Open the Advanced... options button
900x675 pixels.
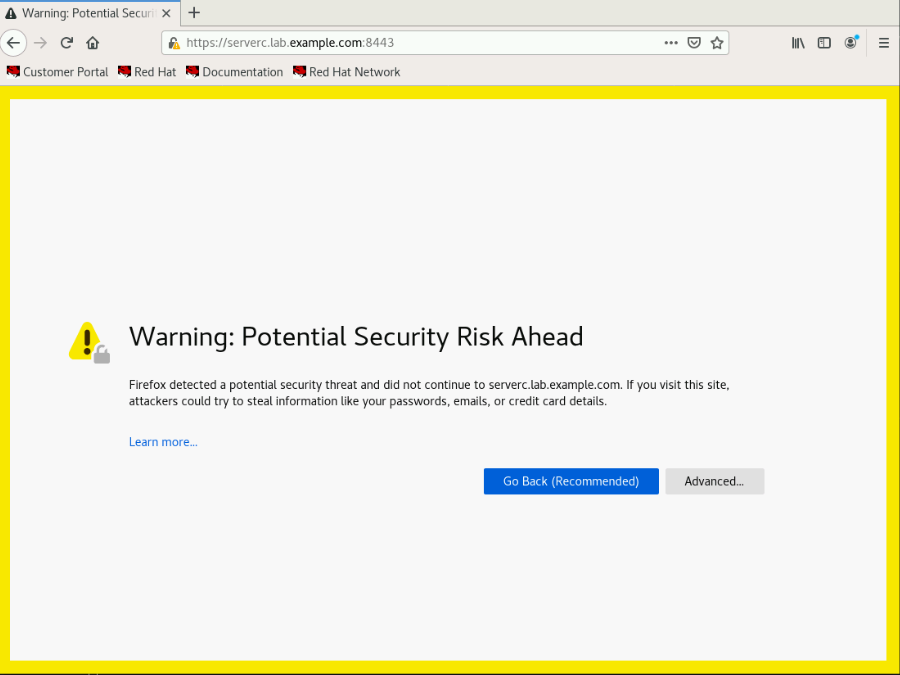tap(715, 481)
